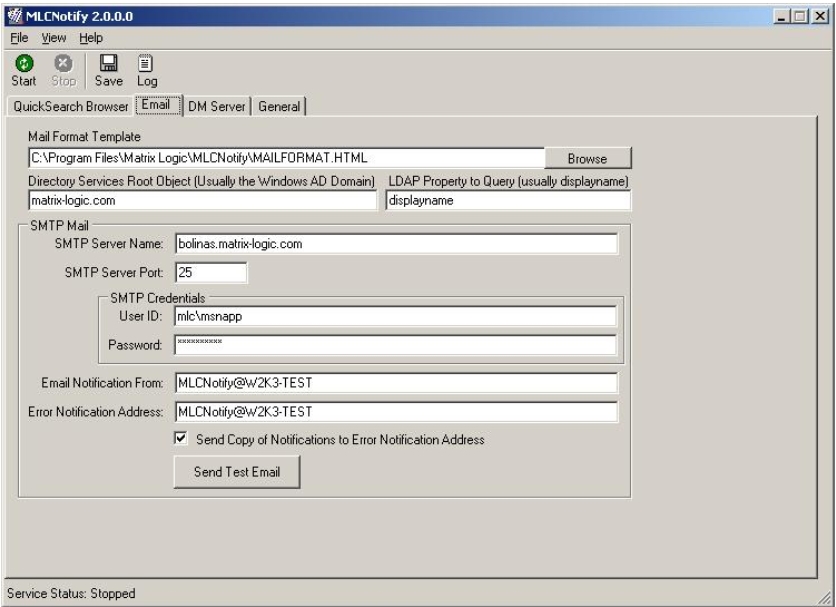Close the MLCNotify window
This screenshot has height=607, width=836.
pos(820,16)
